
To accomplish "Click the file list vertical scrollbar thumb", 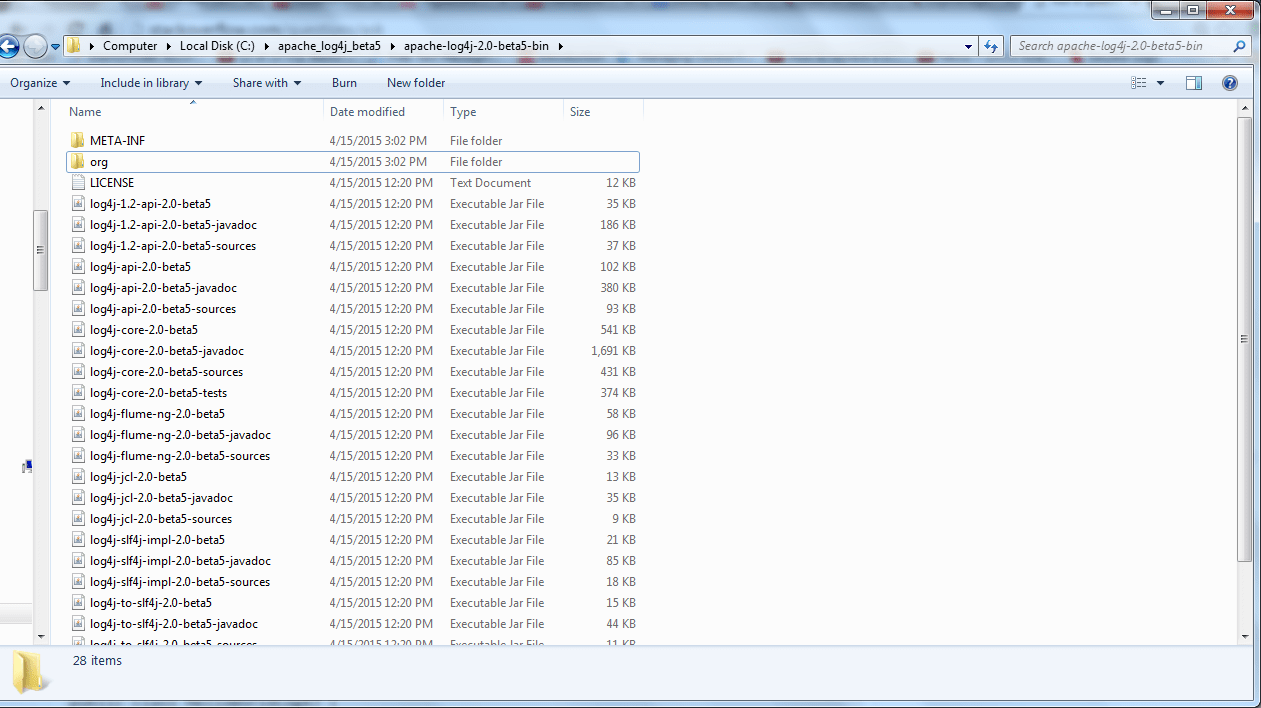I will [x=1245, y=340].
